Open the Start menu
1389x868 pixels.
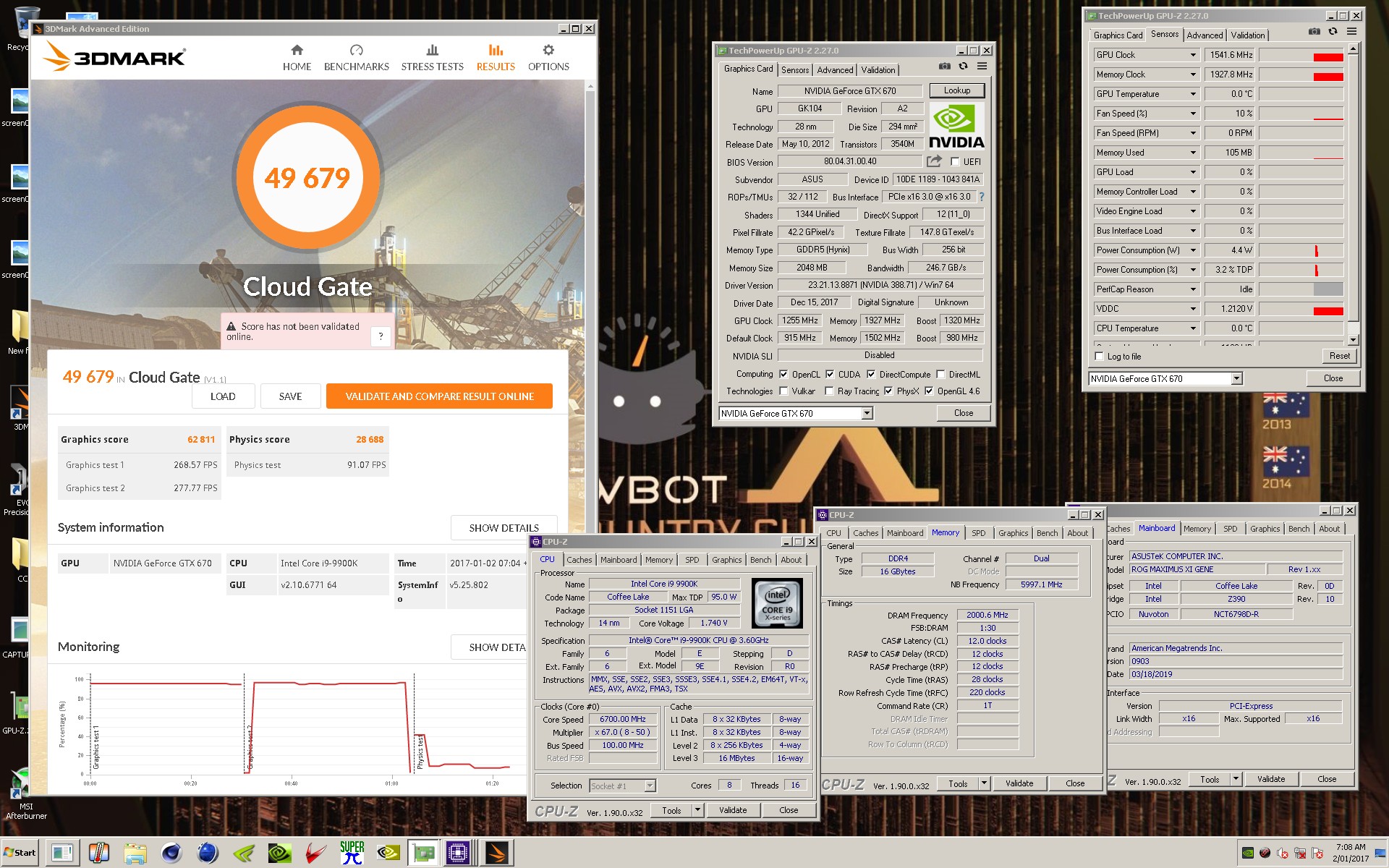pos(20,853)
